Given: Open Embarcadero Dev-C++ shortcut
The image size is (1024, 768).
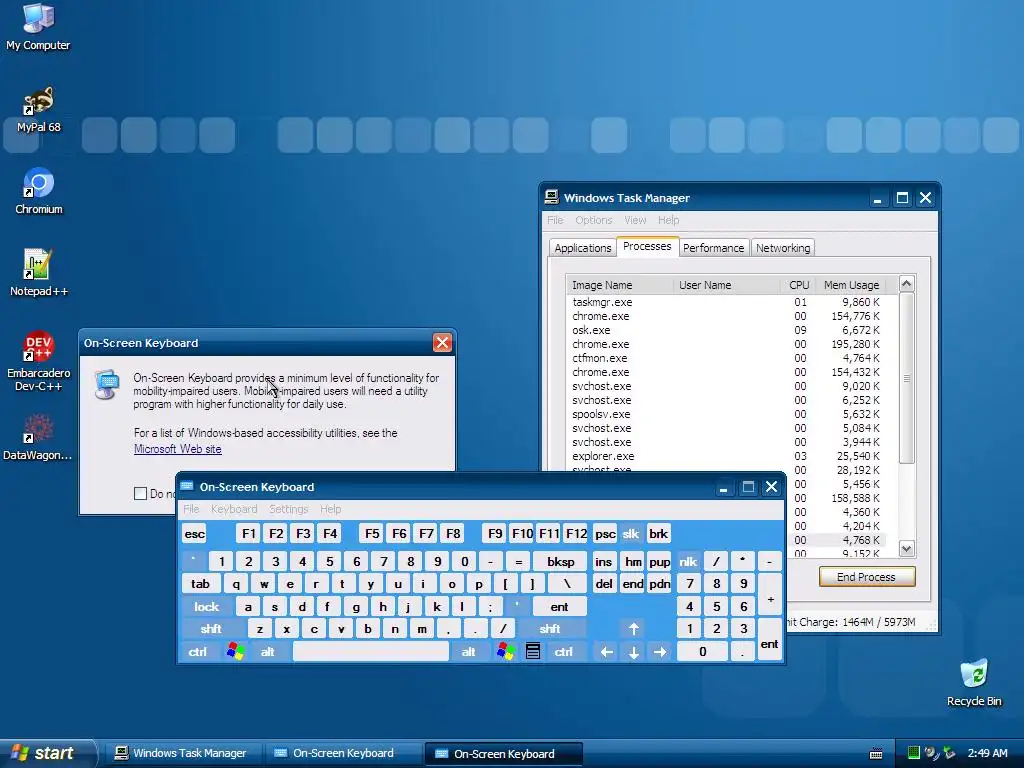Looking at the screenshot, I should 38,360.
